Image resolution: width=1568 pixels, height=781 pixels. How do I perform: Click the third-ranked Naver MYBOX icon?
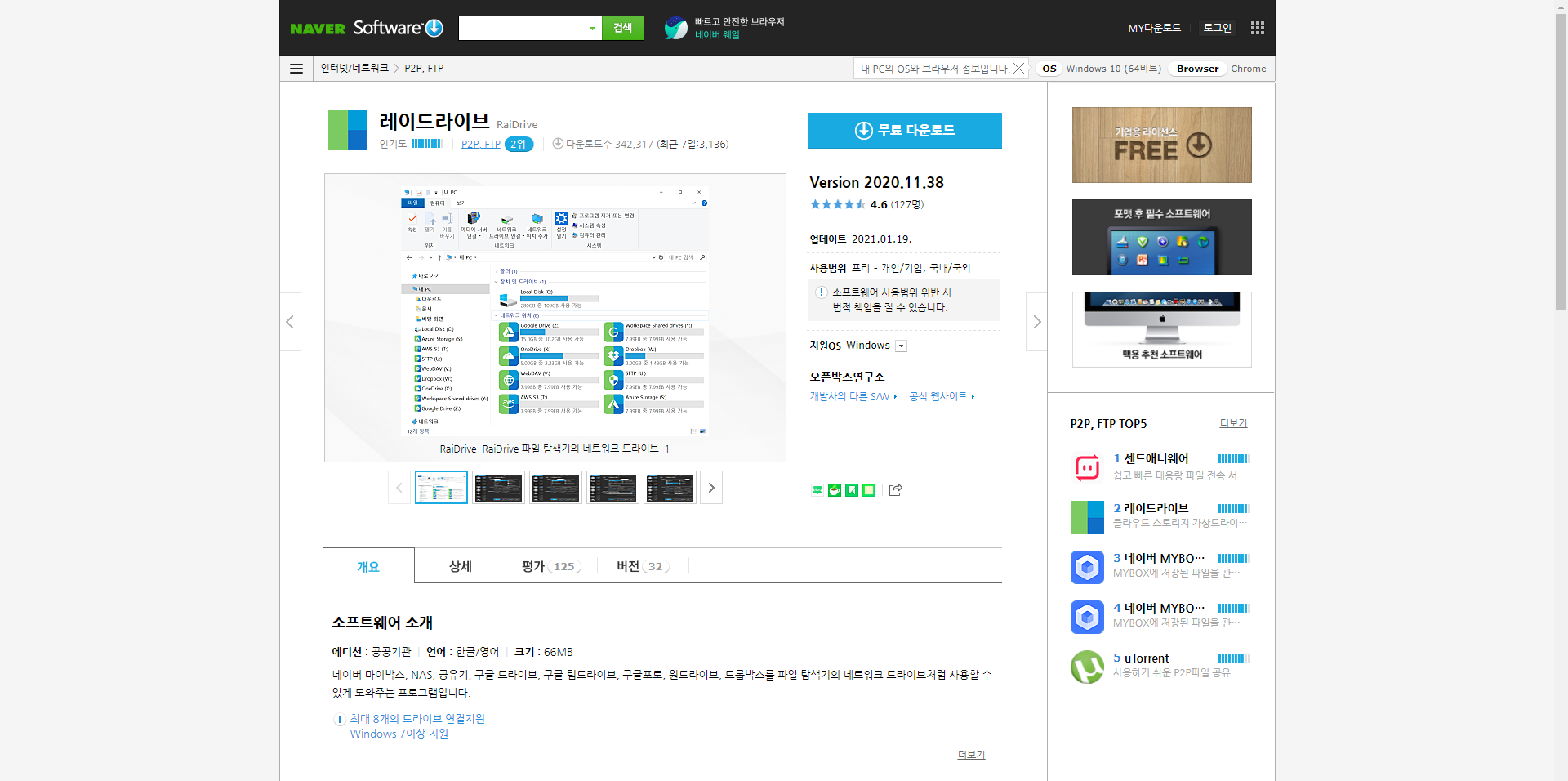[x=1087, y=567]
